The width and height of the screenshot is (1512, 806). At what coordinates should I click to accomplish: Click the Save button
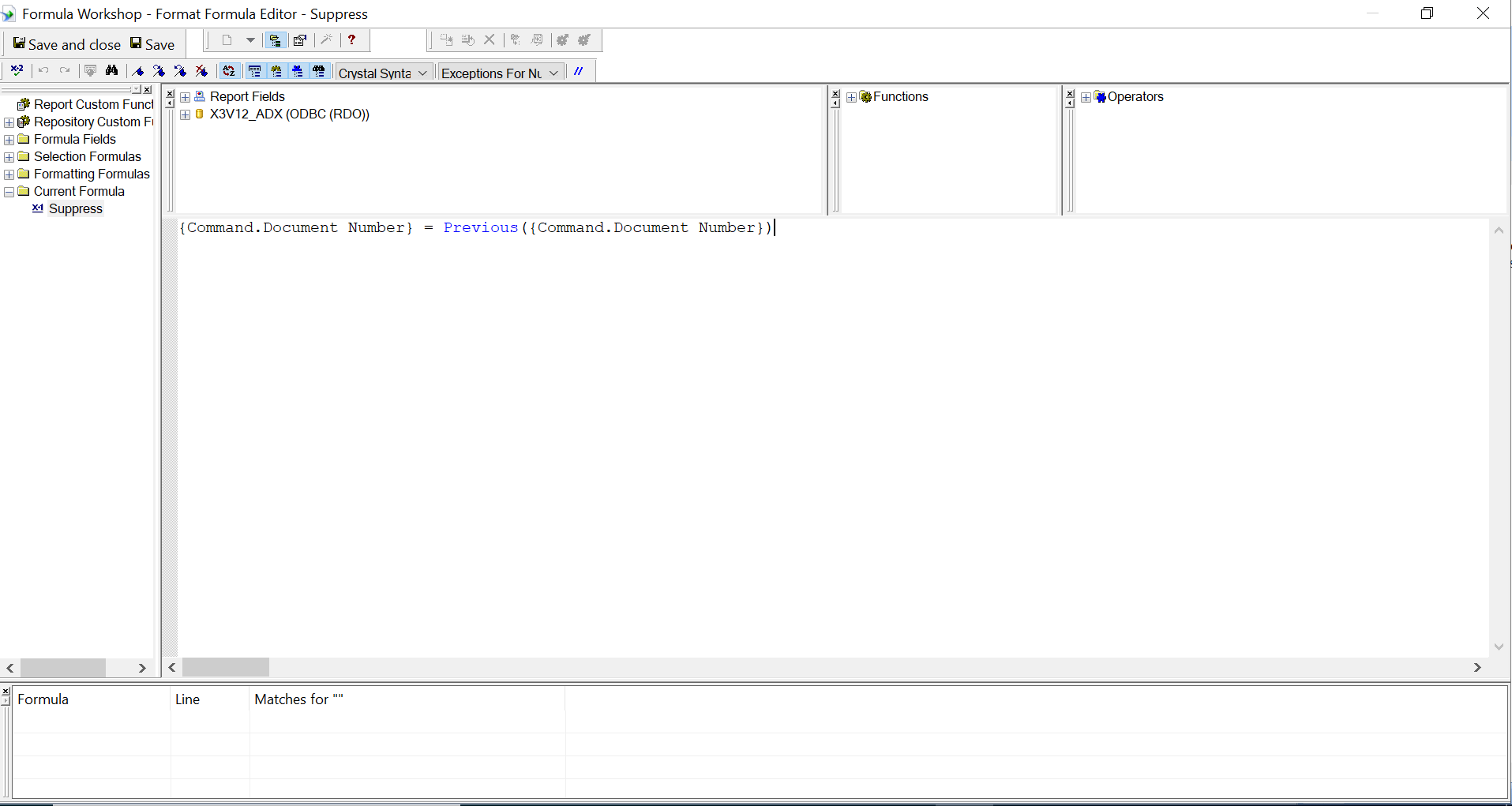pyautogui.click(x=152, y=44)
